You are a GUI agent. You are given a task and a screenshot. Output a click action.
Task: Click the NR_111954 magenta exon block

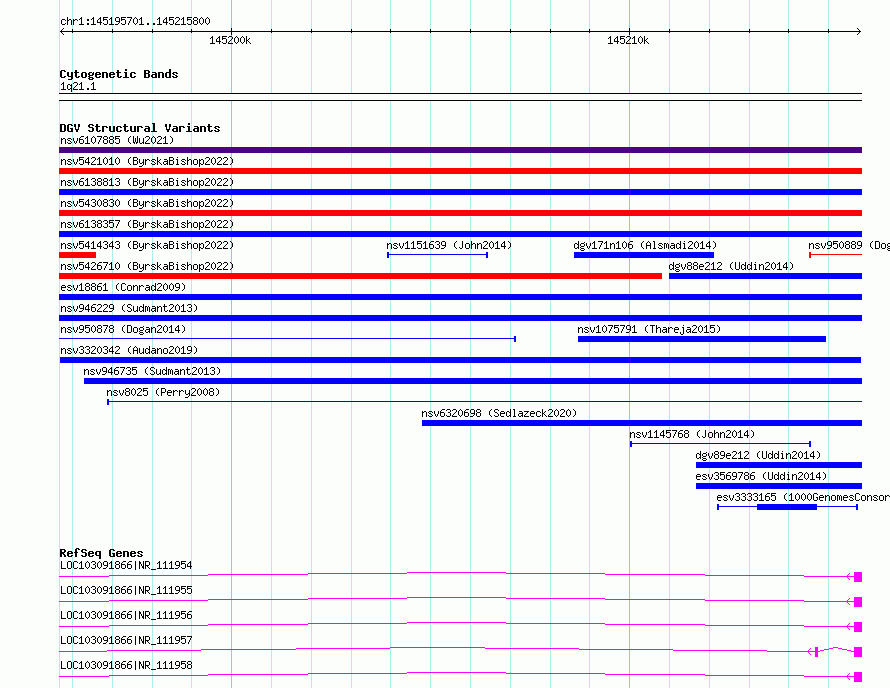858,577
